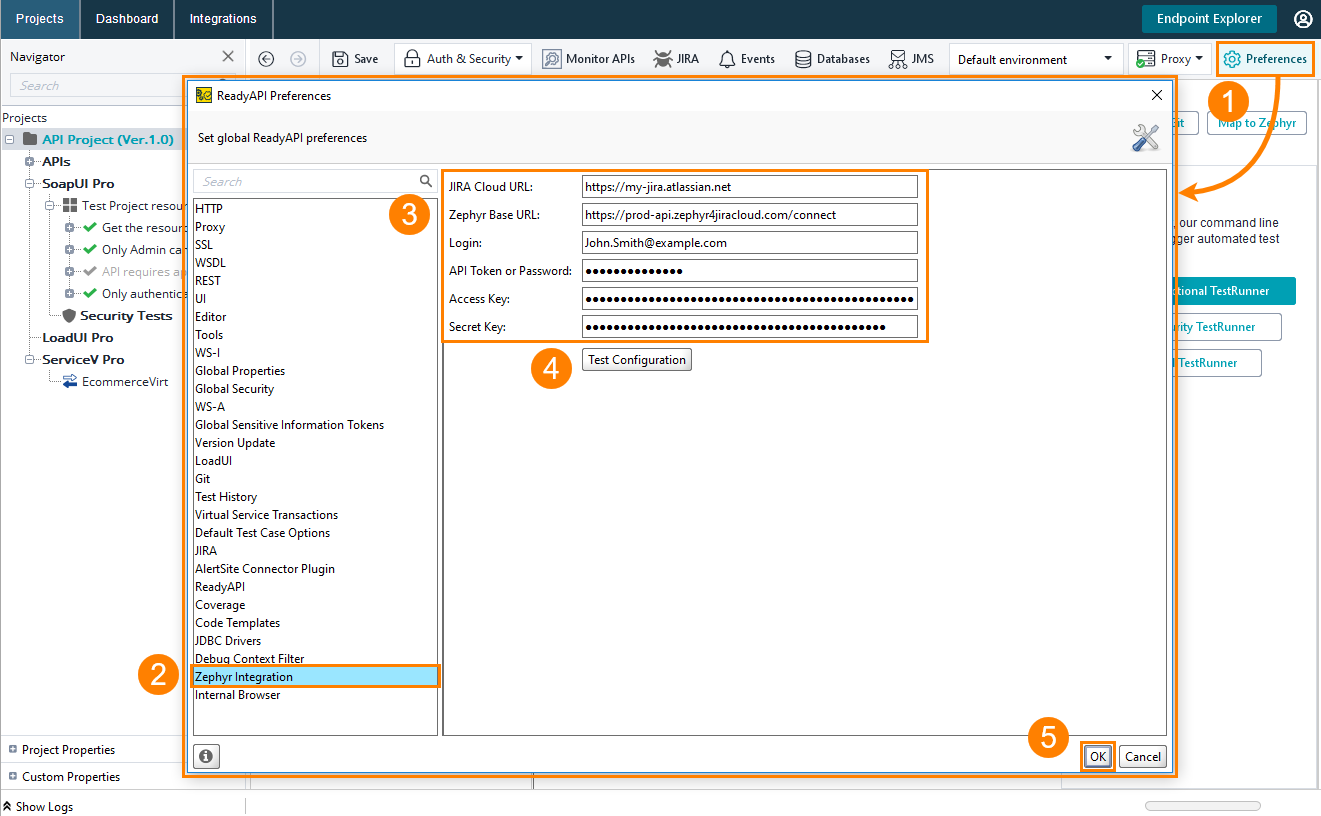Select Editor in the preferences list
The width and height of the screenshot is (1321, 816).
(211, 316)
